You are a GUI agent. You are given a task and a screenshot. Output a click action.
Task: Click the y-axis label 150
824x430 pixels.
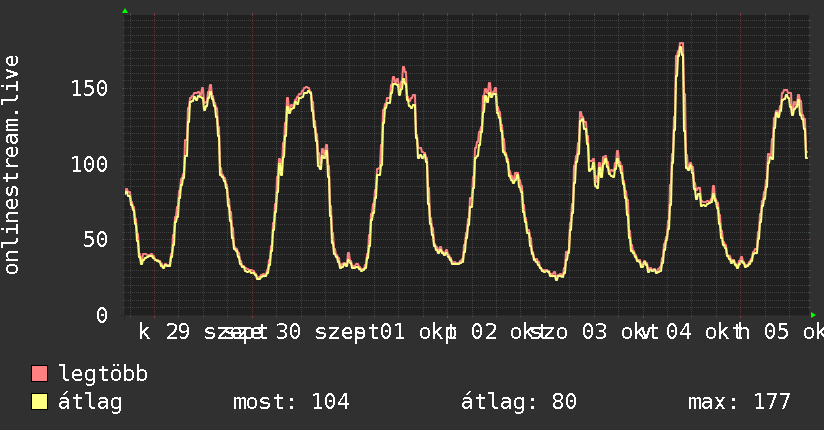(89, 88)
